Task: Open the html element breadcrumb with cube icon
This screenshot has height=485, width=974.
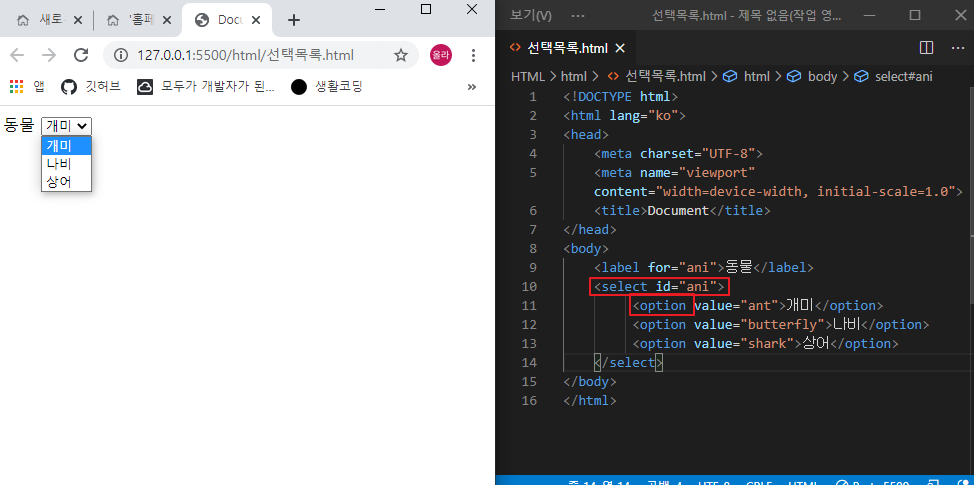Action: tap(747, 76)
